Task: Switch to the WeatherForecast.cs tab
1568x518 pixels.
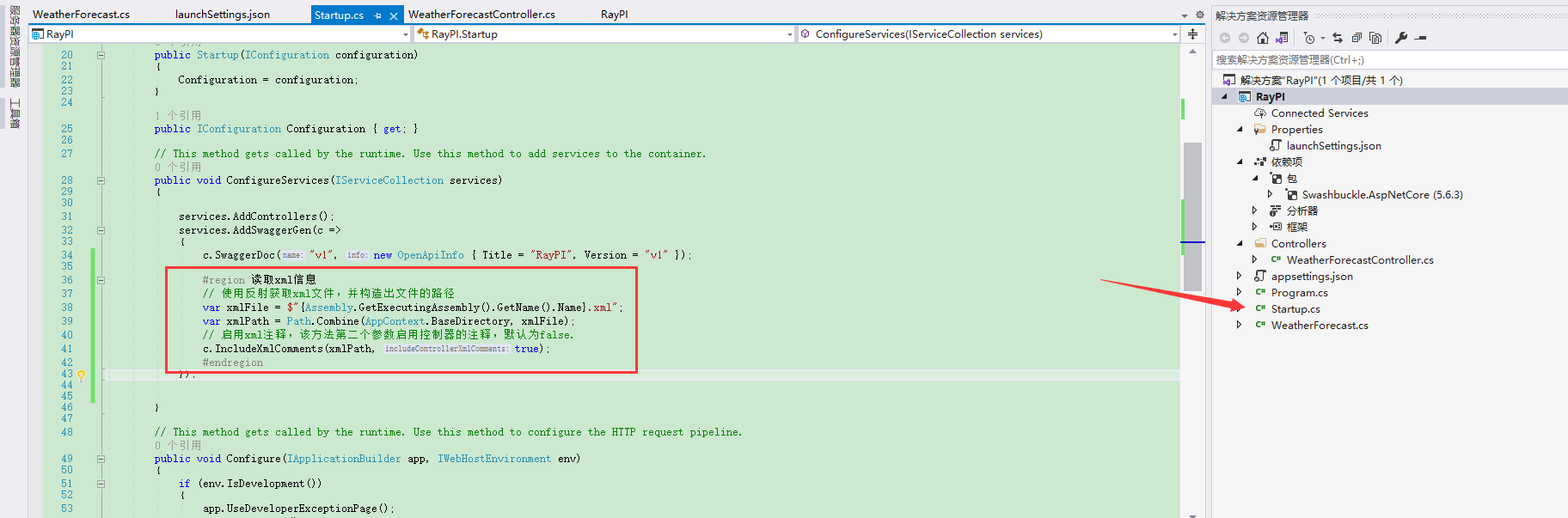Action: [x=81, y=15]
